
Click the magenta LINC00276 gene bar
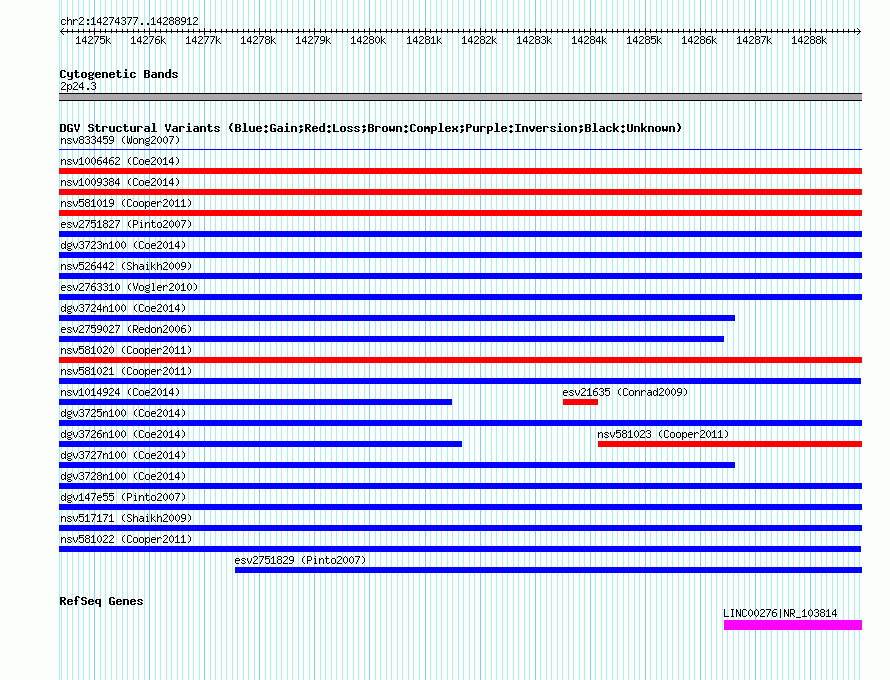(793, 625)
